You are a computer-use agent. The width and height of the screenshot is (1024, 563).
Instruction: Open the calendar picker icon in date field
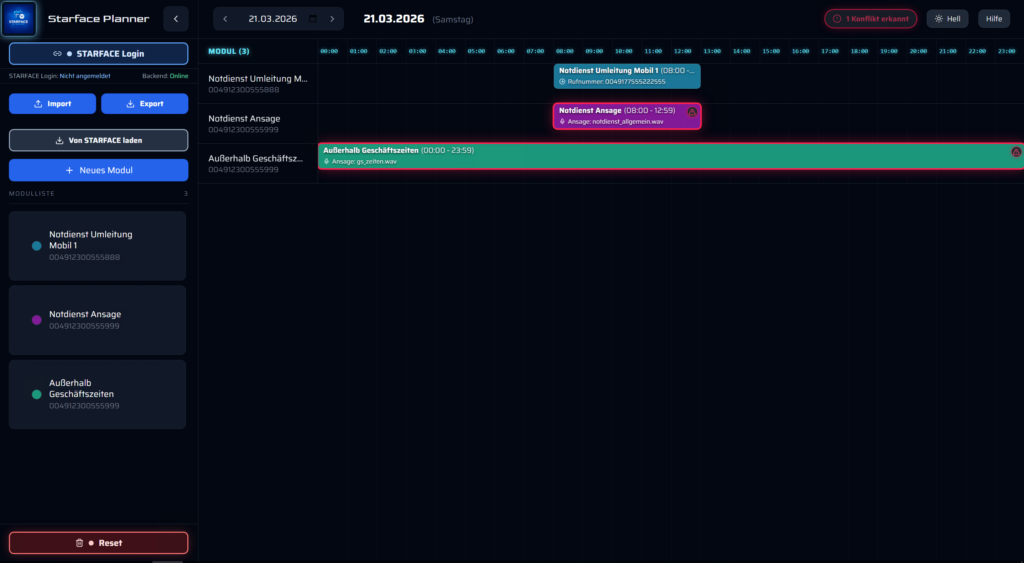click(313, 19)
